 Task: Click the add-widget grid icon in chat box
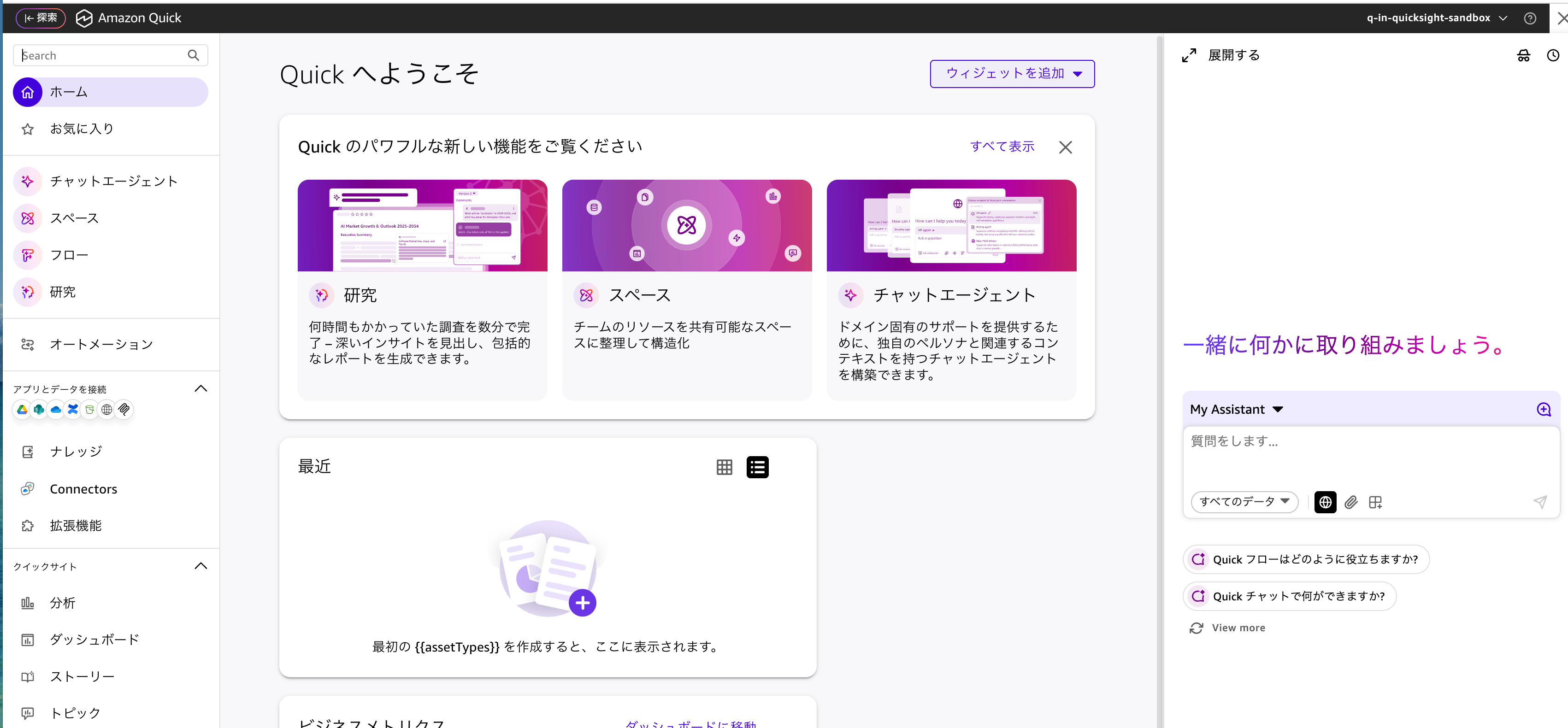click(1375, 502)
